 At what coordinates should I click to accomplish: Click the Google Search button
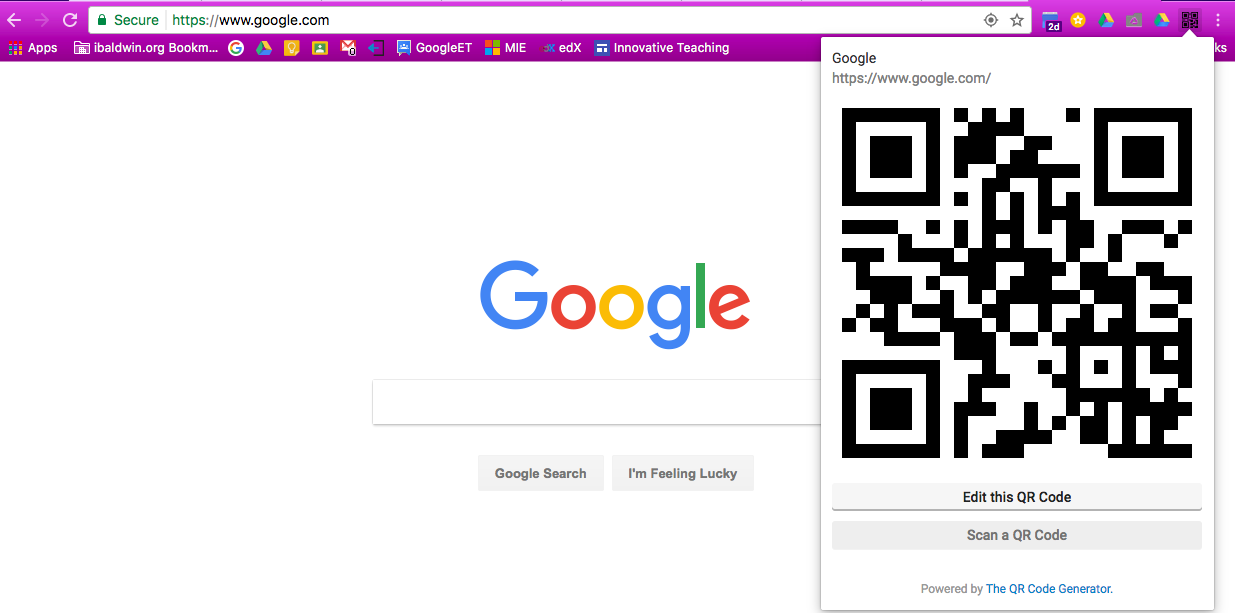point(541,473)
